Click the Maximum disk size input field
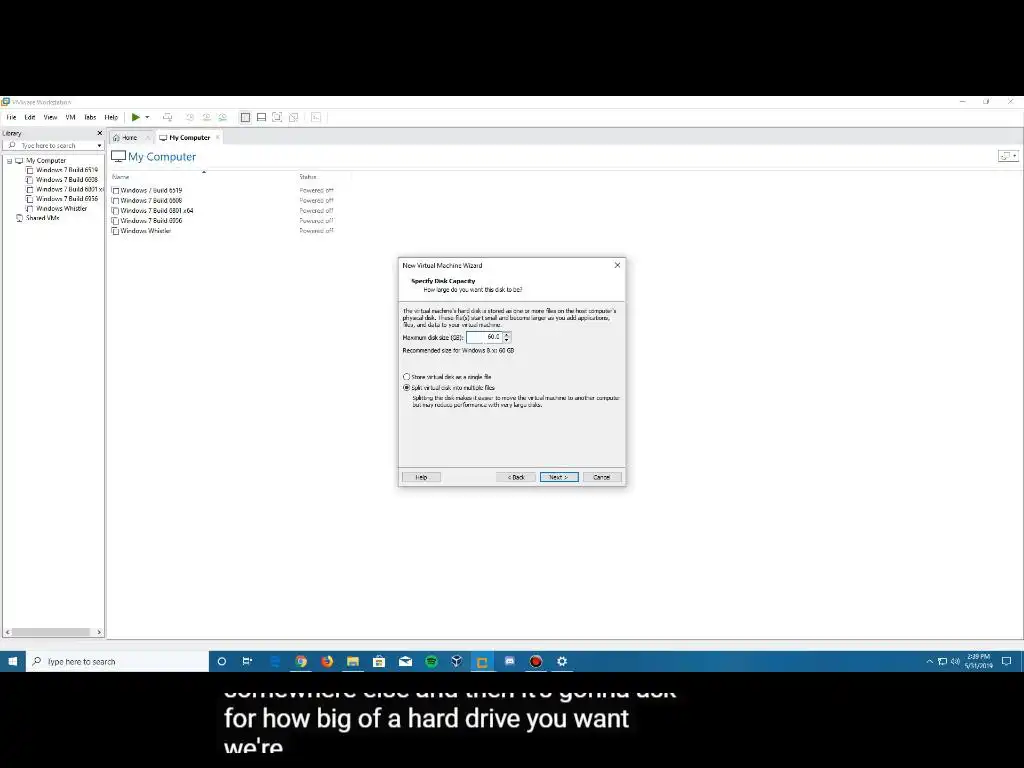The image size is (1024, 768). tap(483, 338)
